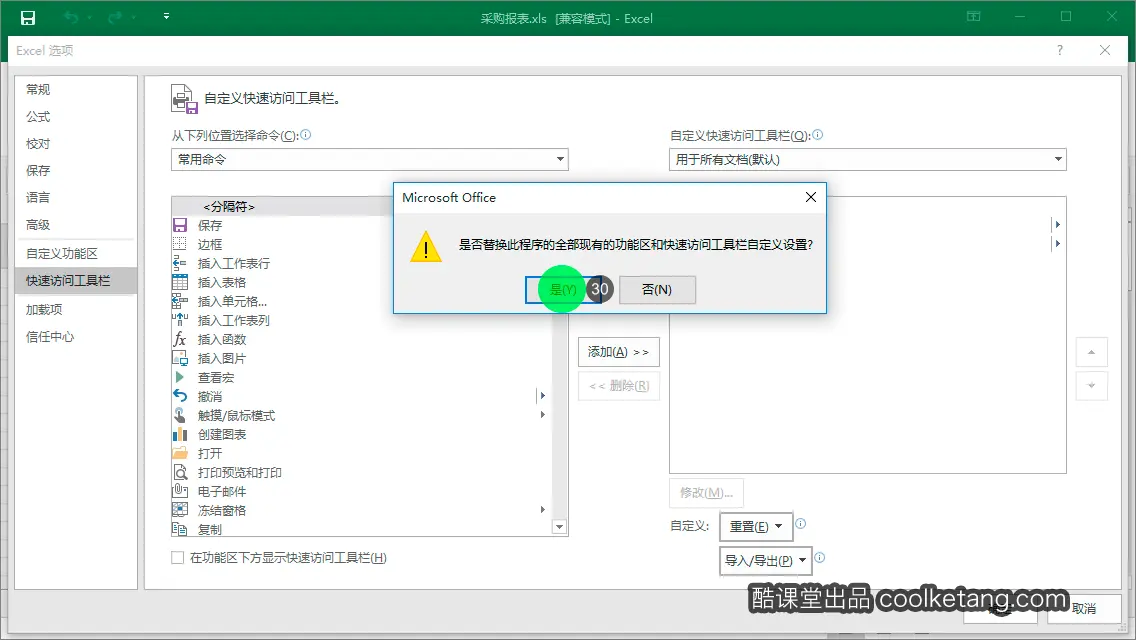Viewport: 1136px width, 640px height.
Task: Click the move up arrow button
Action: 1091,352
